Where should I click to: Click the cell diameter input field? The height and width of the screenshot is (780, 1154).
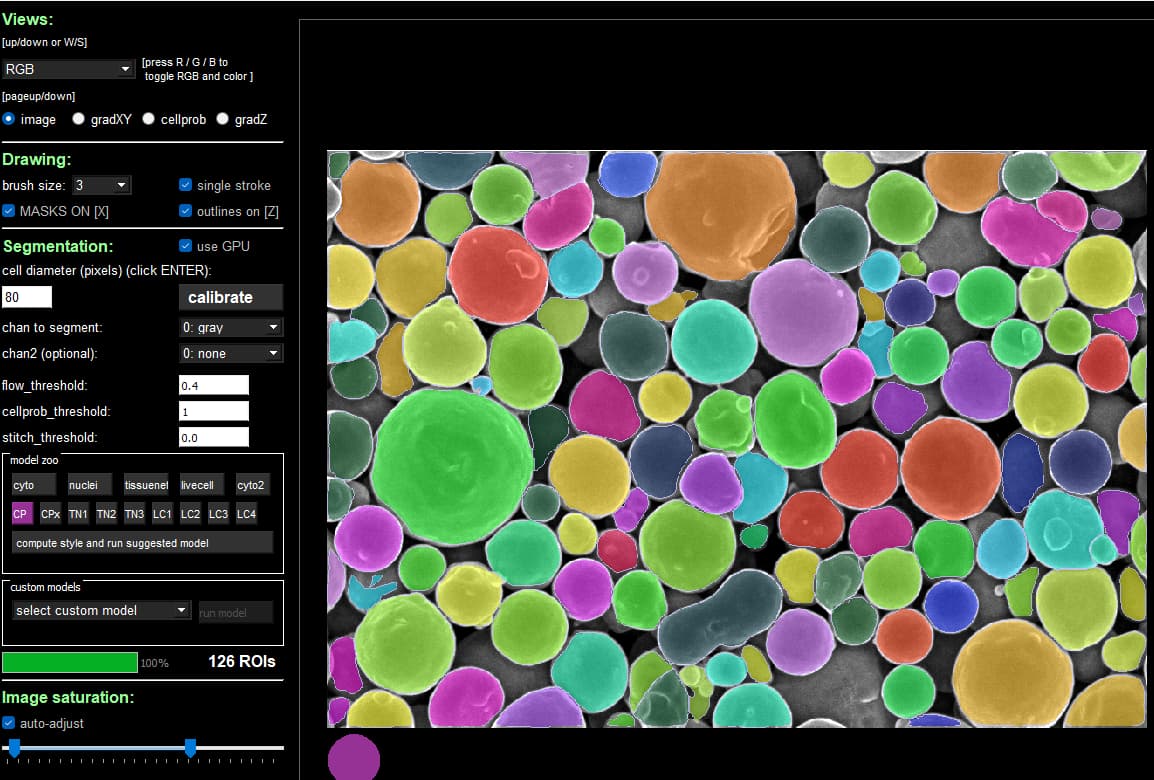[27, 297]
